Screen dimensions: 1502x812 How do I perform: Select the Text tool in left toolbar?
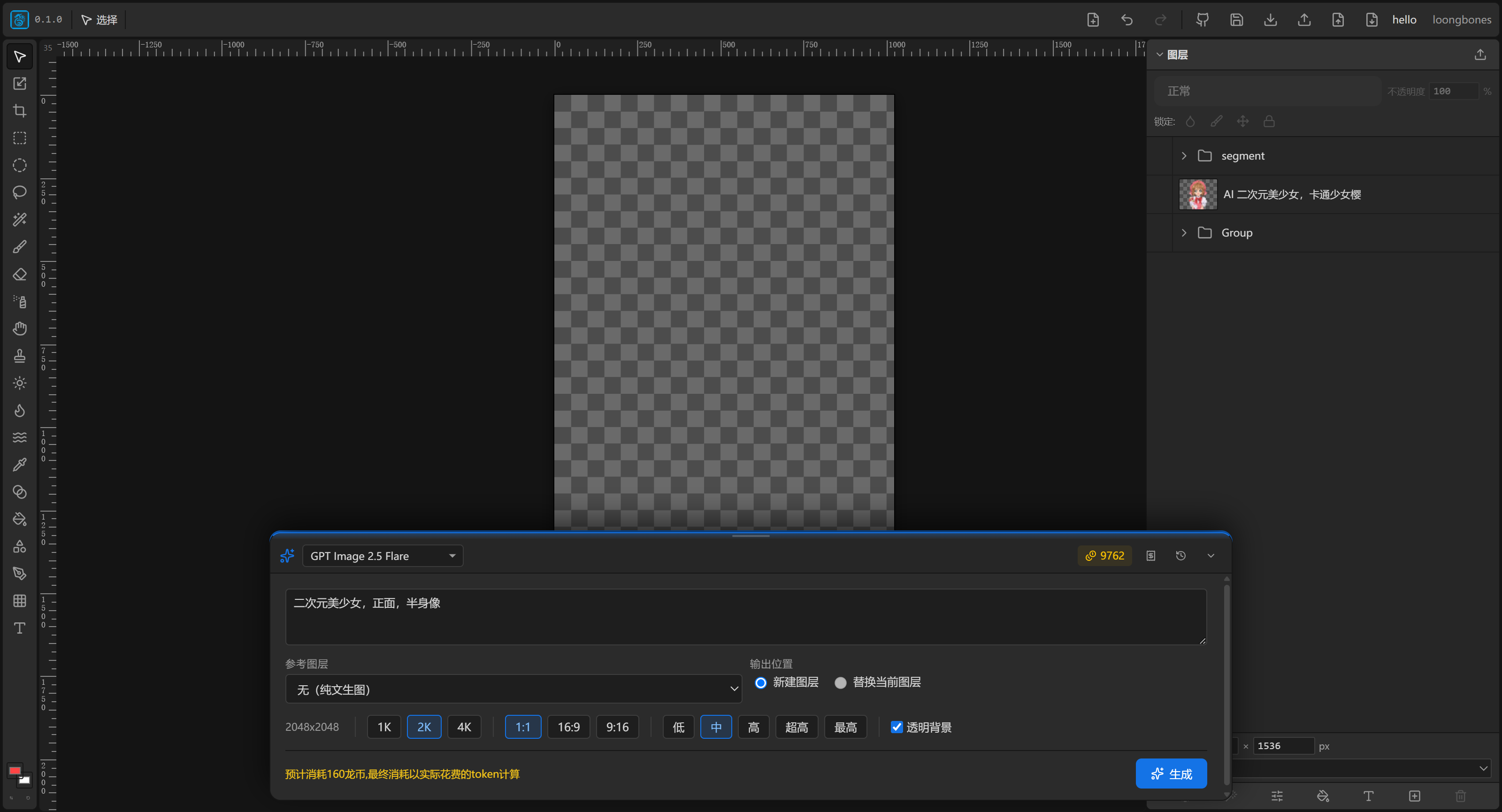pos(19,628)
